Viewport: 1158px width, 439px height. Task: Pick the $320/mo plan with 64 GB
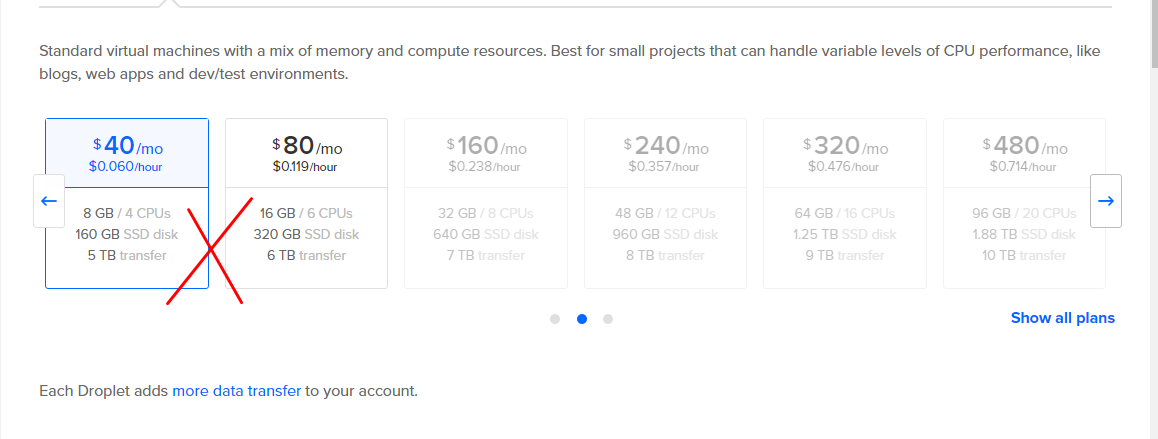pyautogui.click(x=845, y=203)
